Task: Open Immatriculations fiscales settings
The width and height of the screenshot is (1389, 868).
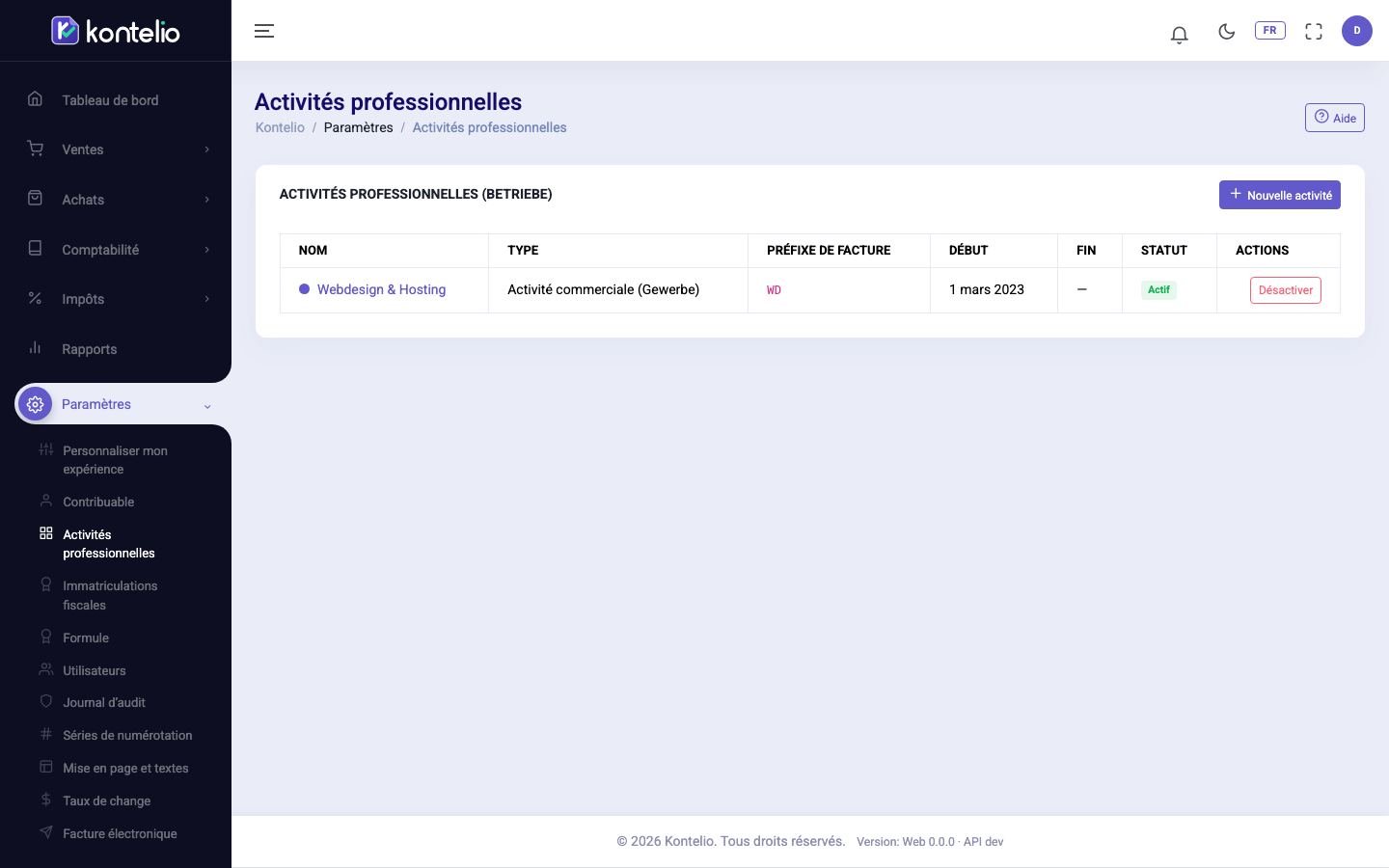Action: [110, 595]
